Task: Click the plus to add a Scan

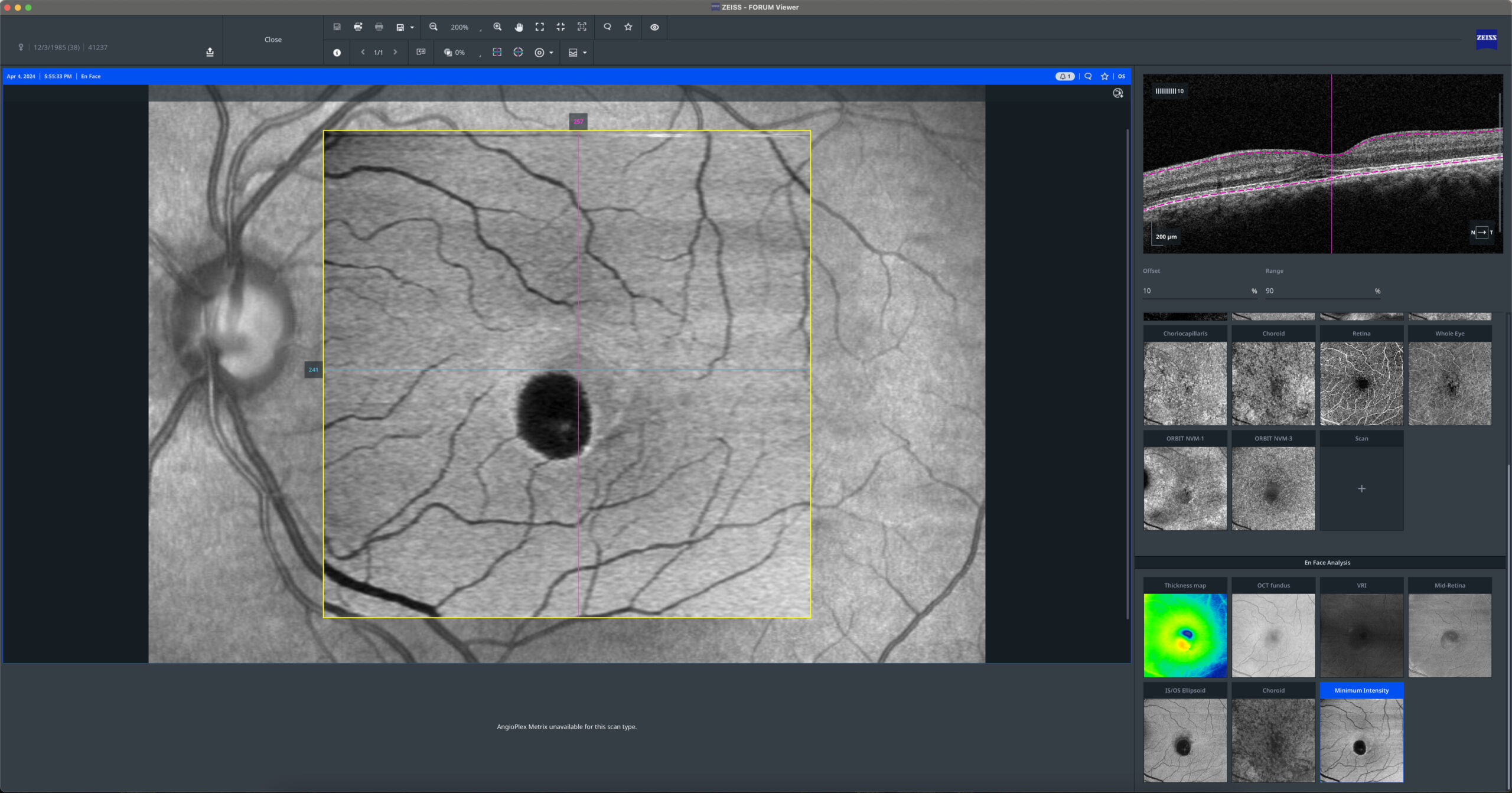Action: tap(1361, 488)
